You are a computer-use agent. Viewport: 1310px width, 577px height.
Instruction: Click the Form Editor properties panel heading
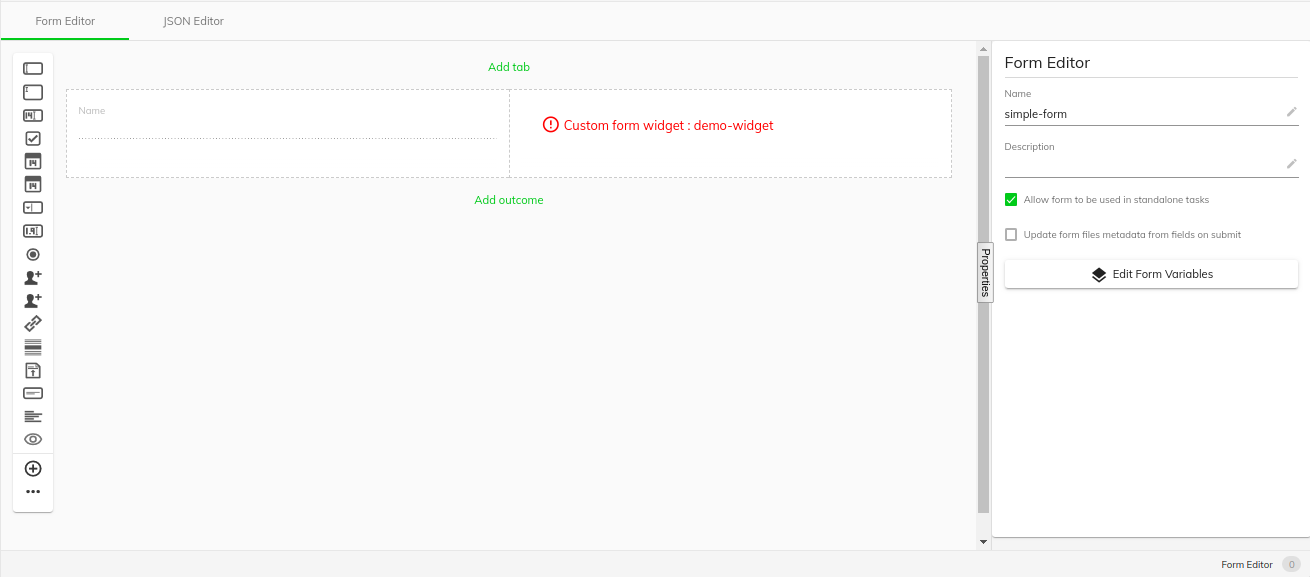tap(1047, 62)
